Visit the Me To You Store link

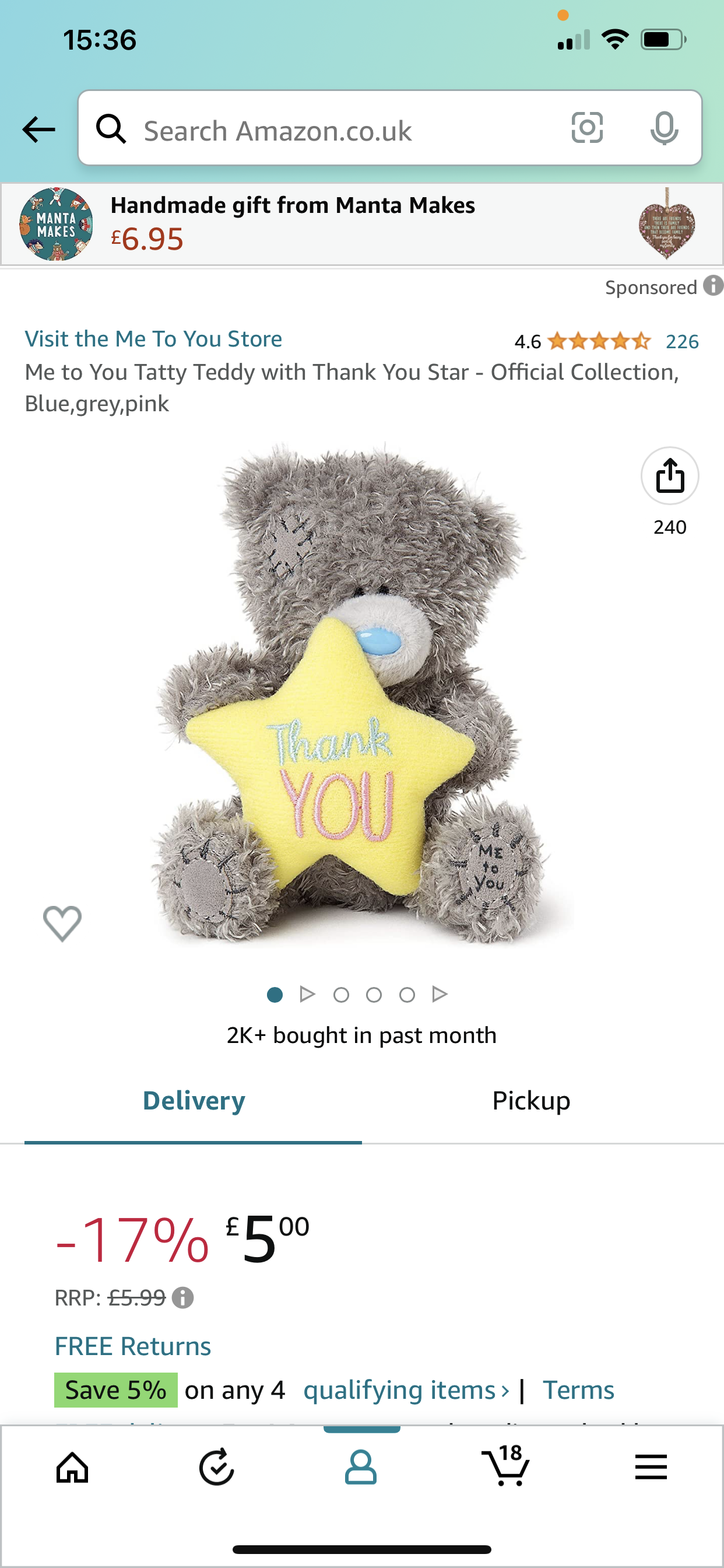153,339
